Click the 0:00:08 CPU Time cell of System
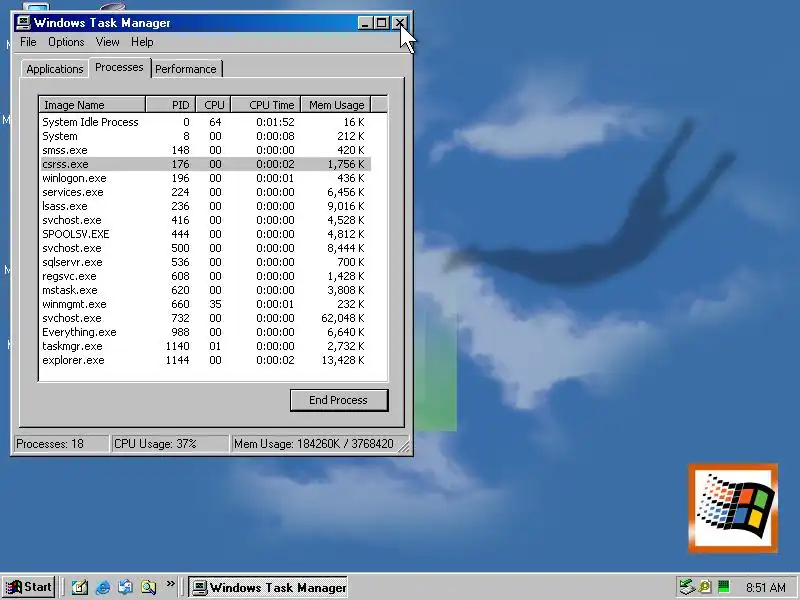 pyautogui.click(x=276, y=136)
